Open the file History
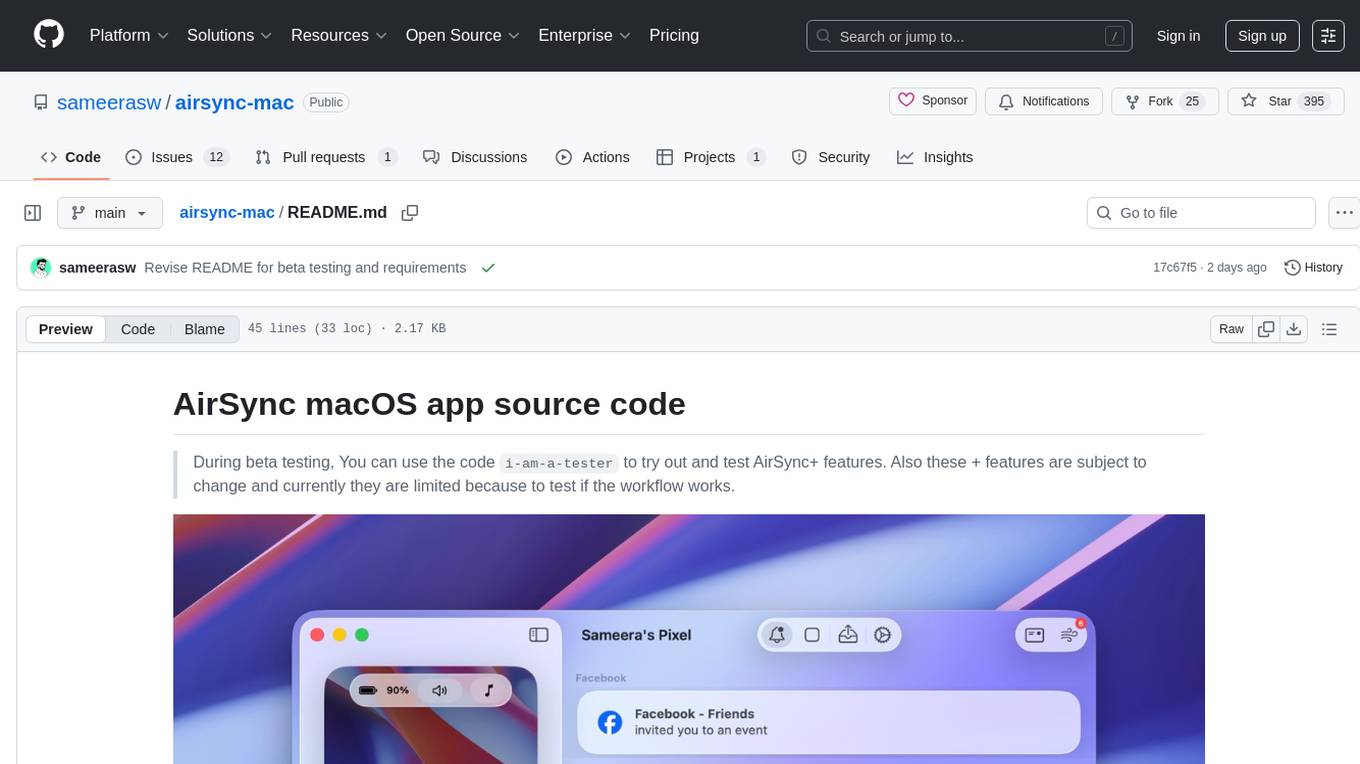Screen dimensions: 1360x764 (1313, 268)
